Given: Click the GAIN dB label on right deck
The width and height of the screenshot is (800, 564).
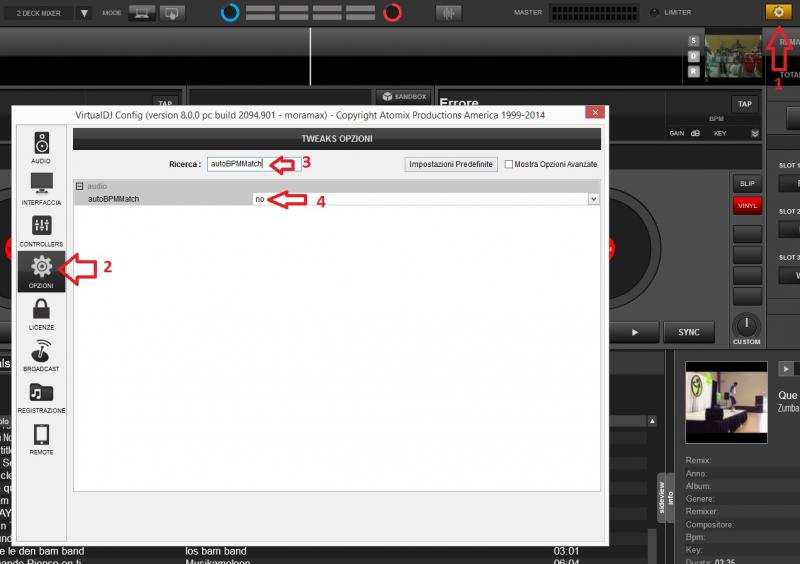Looking at the screenshot, I should (685, 134).
